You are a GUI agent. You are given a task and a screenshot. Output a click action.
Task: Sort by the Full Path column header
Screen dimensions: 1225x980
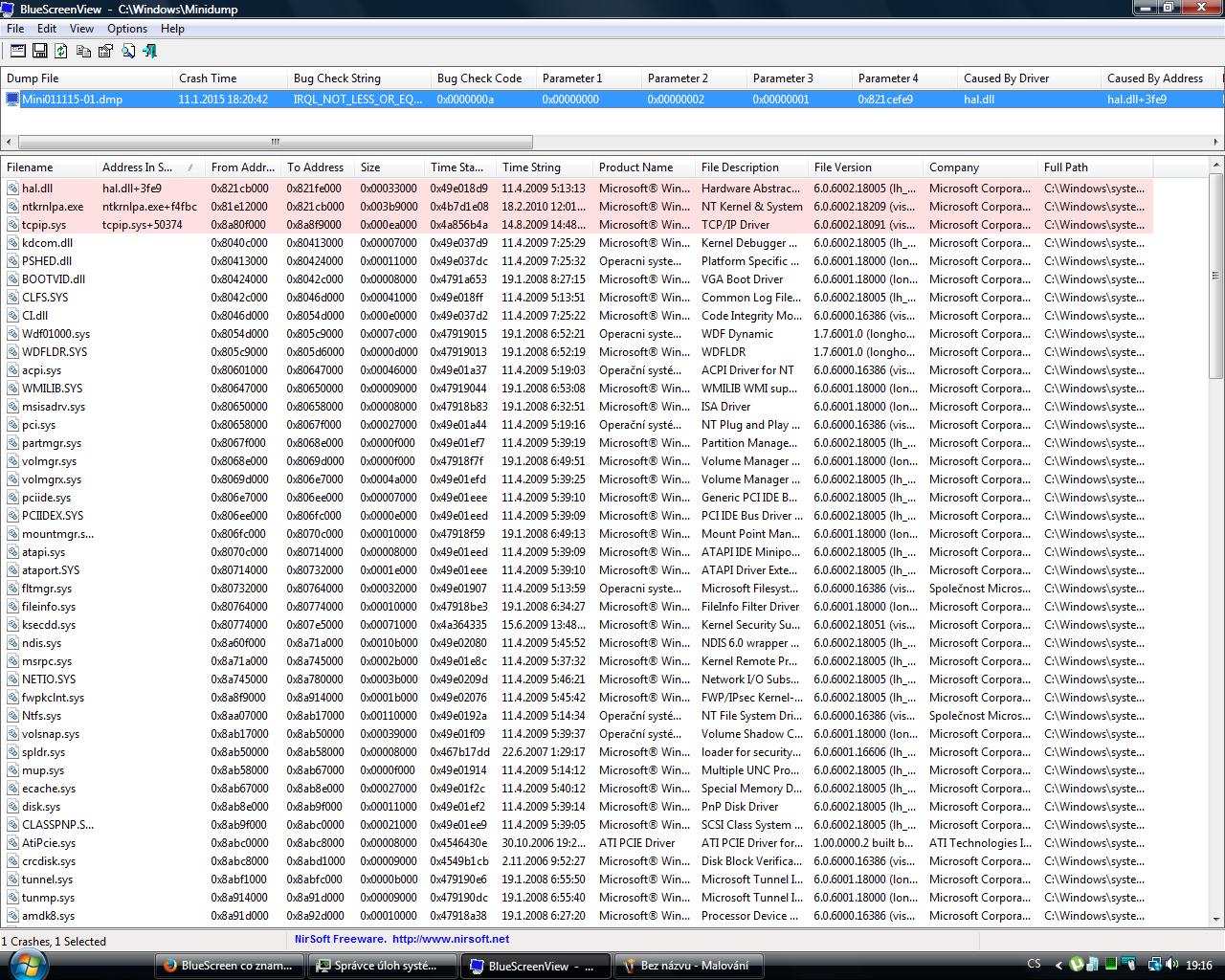1096,167
